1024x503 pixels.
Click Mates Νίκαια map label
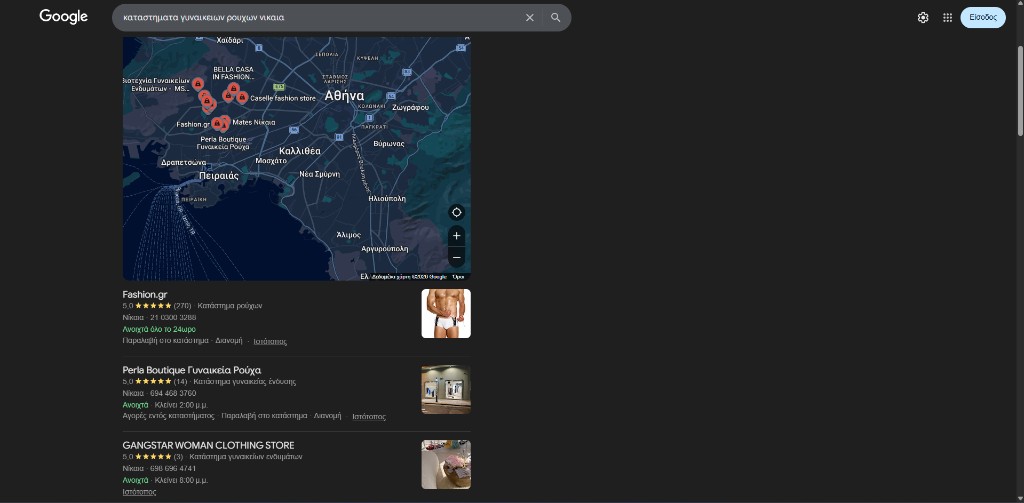[253, 122]
